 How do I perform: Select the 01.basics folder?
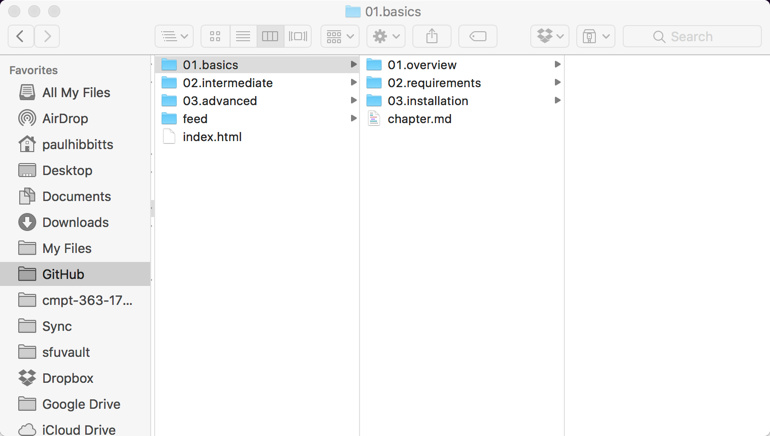pyautogui.click(x=257, y=65)
